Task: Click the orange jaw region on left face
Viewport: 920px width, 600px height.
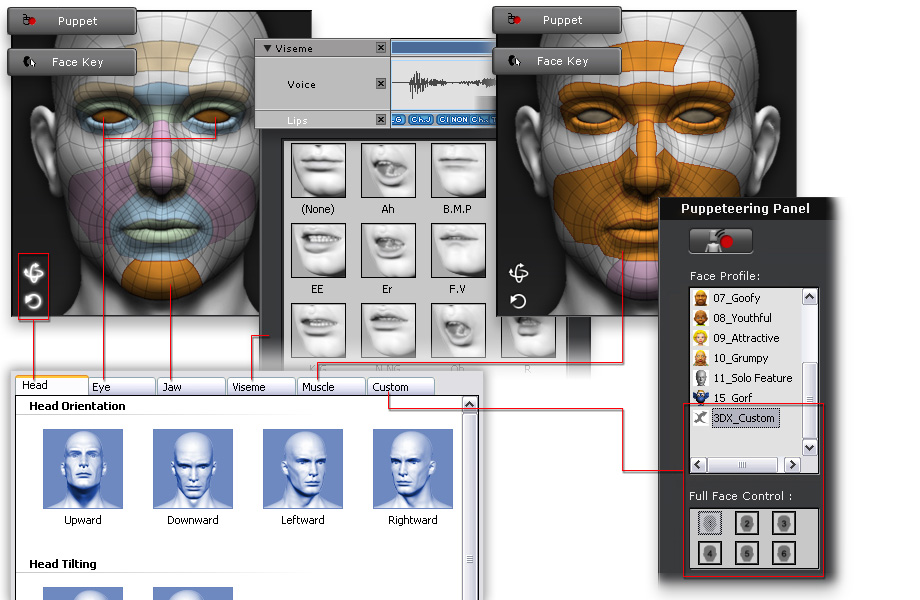Action: coord(161,278)
